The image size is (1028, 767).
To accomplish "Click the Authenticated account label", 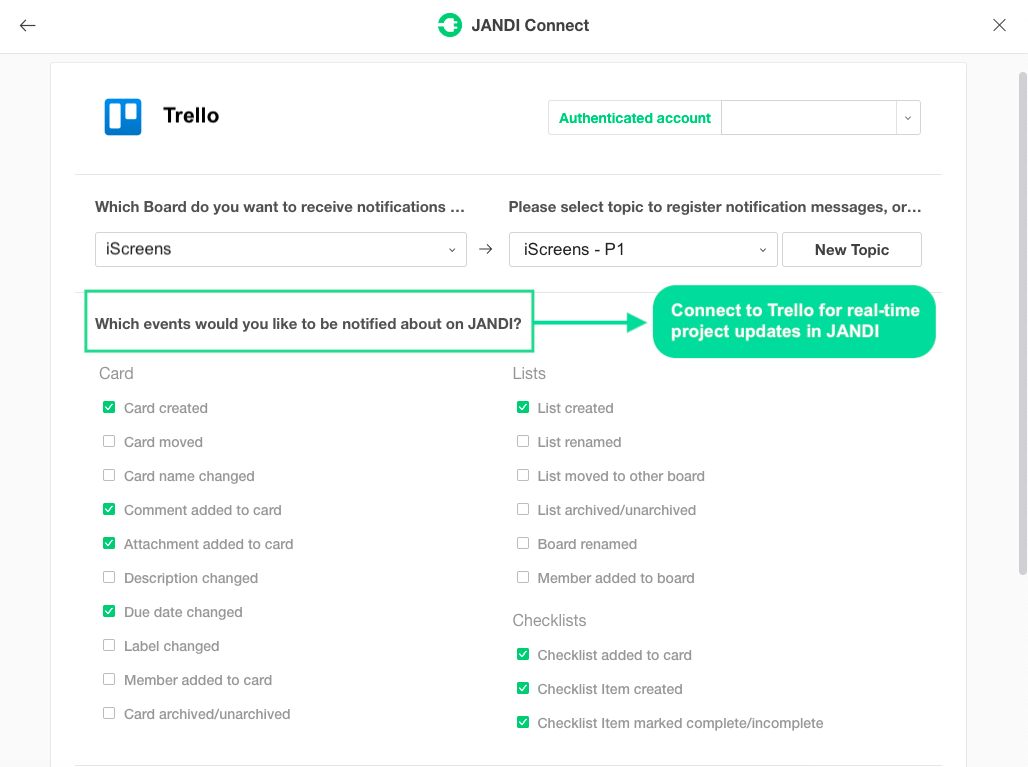I will tap(635, 118).
